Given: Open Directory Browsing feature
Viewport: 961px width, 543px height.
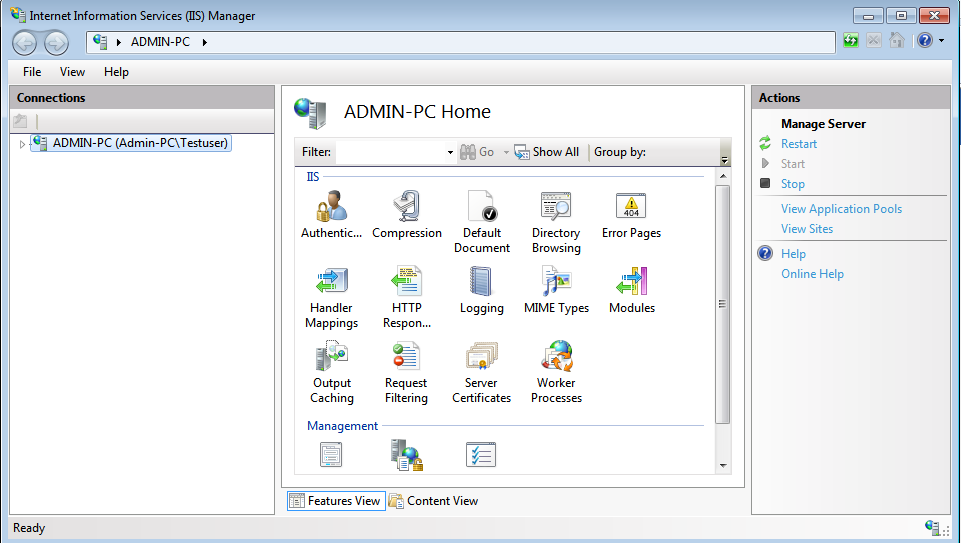Looking at the screenshot, I should pos(556,222).
